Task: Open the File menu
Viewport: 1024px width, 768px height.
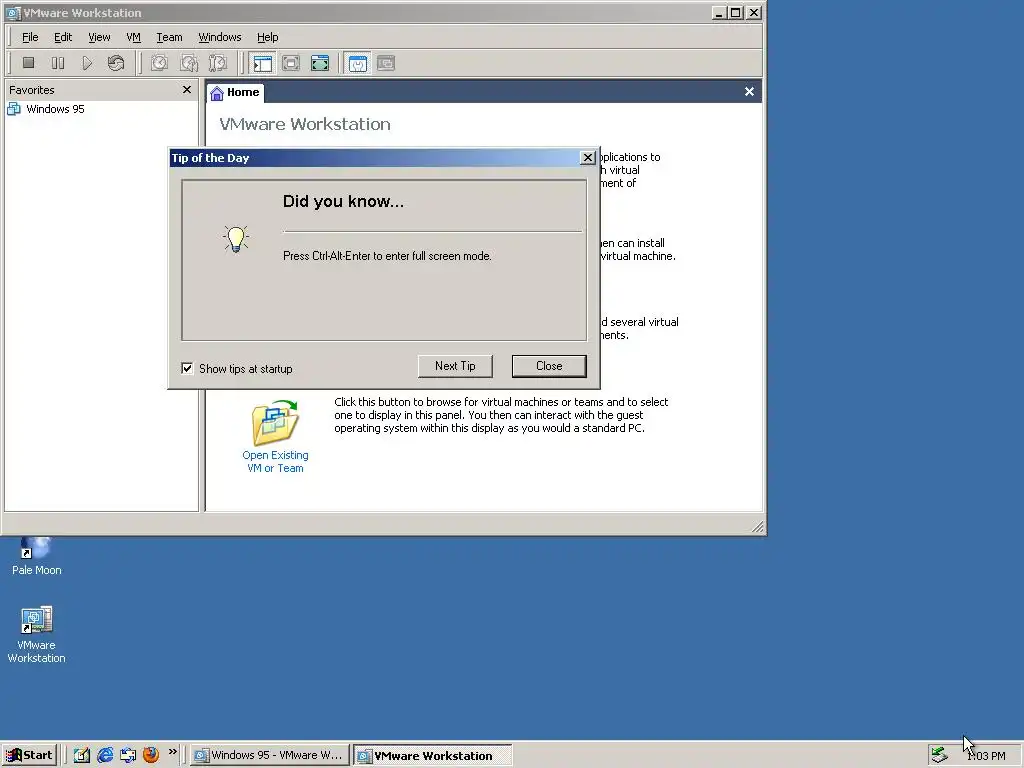Action: (x=30, y=37)
